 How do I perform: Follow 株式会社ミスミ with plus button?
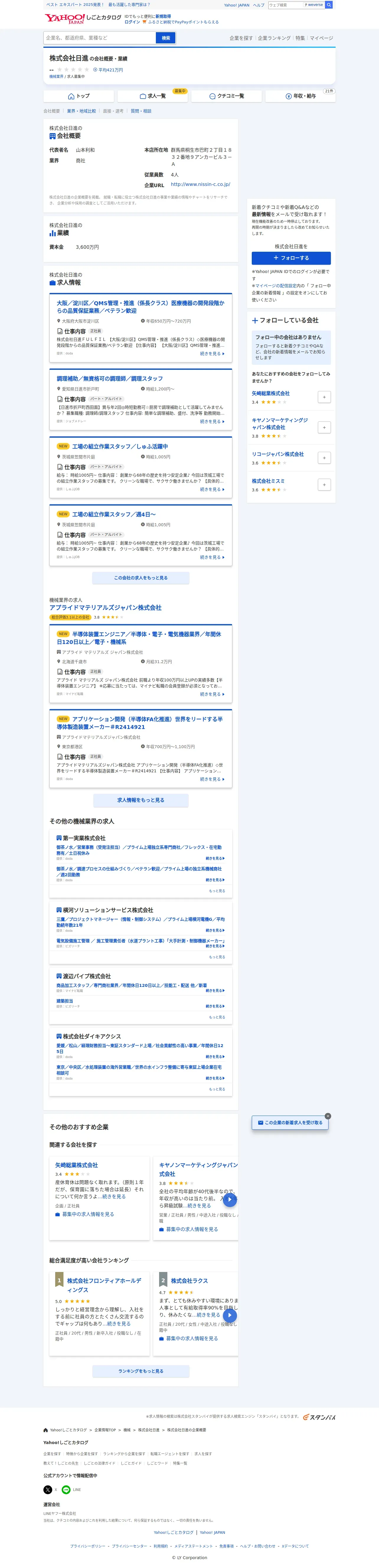point(324,485)
